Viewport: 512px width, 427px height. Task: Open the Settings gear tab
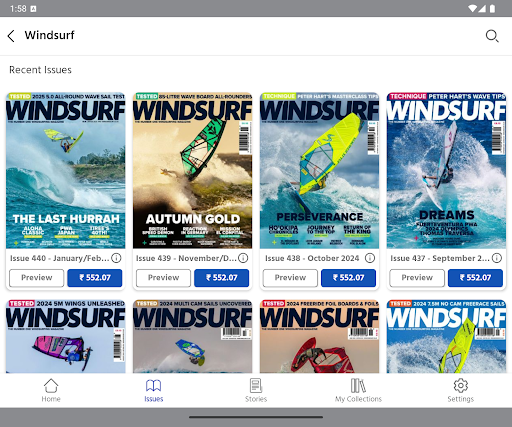[461, 390]
